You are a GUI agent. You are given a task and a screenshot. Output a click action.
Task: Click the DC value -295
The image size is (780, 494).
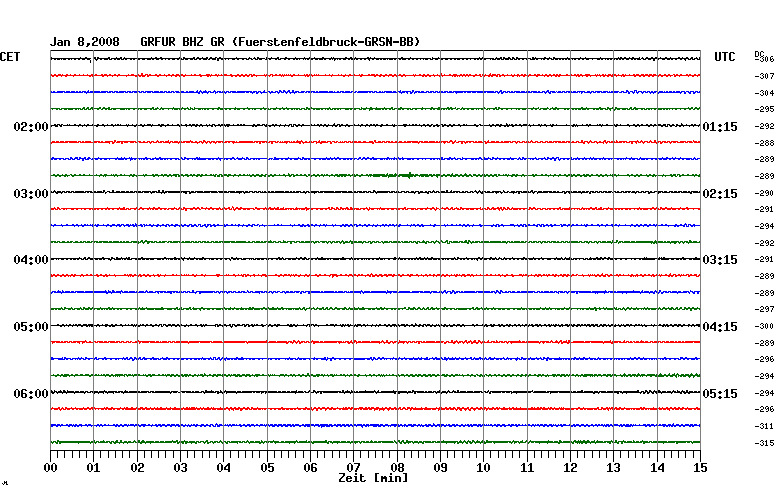[x=765, y=109]
